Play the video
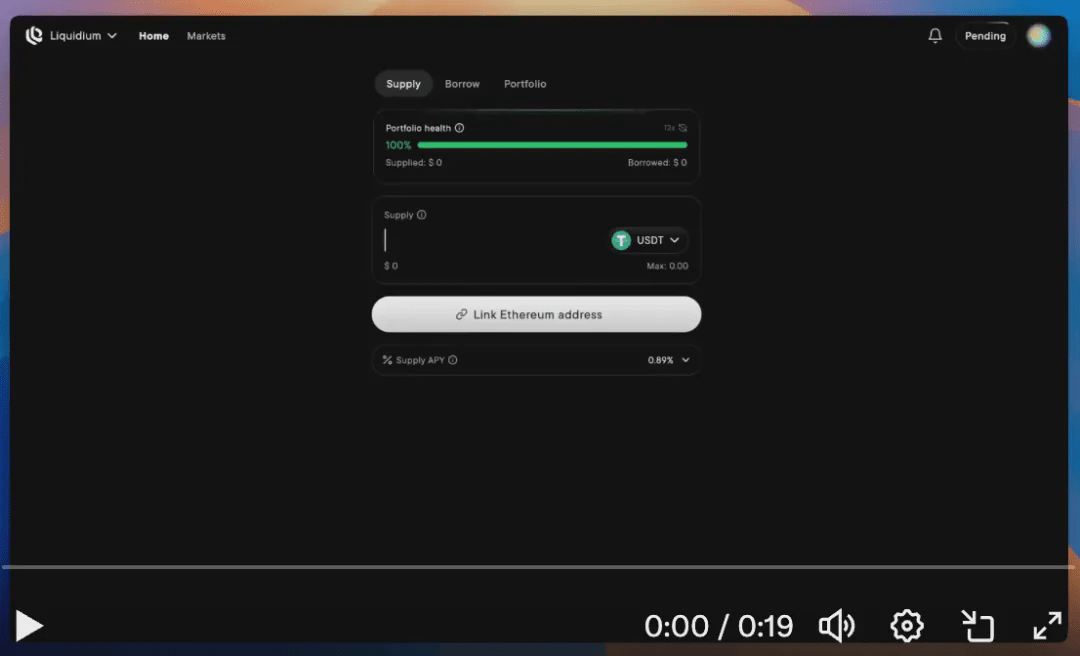 point(29,626)
